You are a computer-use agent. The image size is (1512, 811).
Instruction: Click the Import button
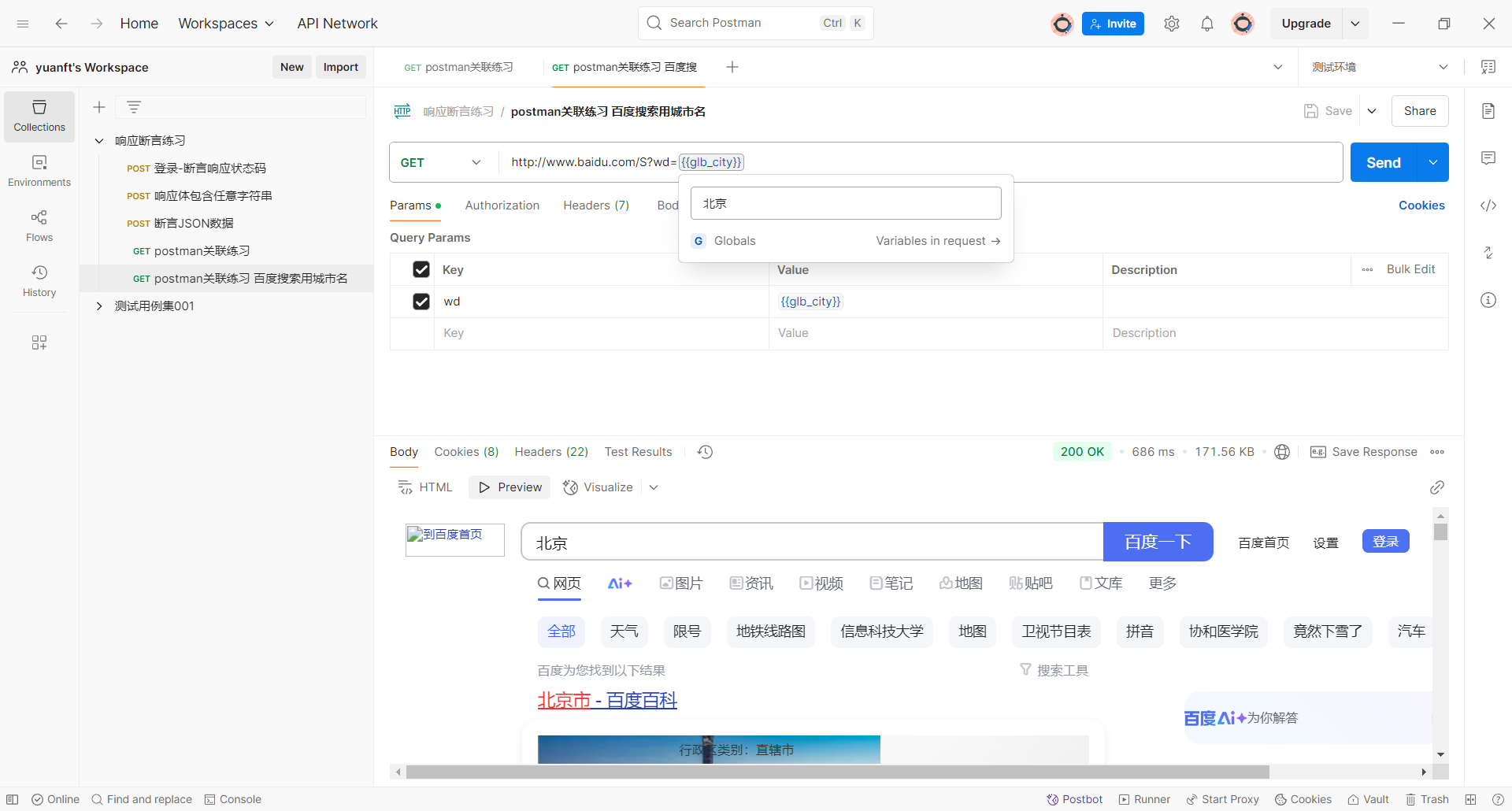[341, 67]
